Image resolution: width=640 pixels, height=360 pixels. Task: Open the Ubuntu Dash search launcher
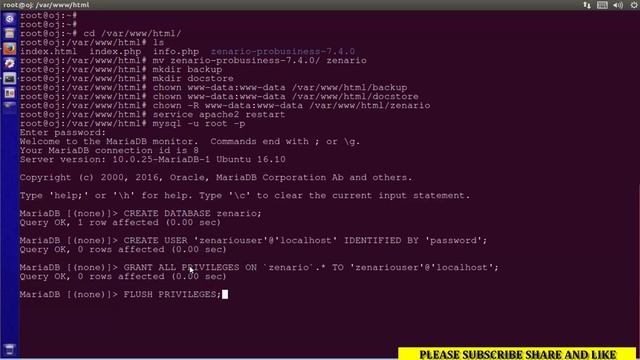(9, 19)
